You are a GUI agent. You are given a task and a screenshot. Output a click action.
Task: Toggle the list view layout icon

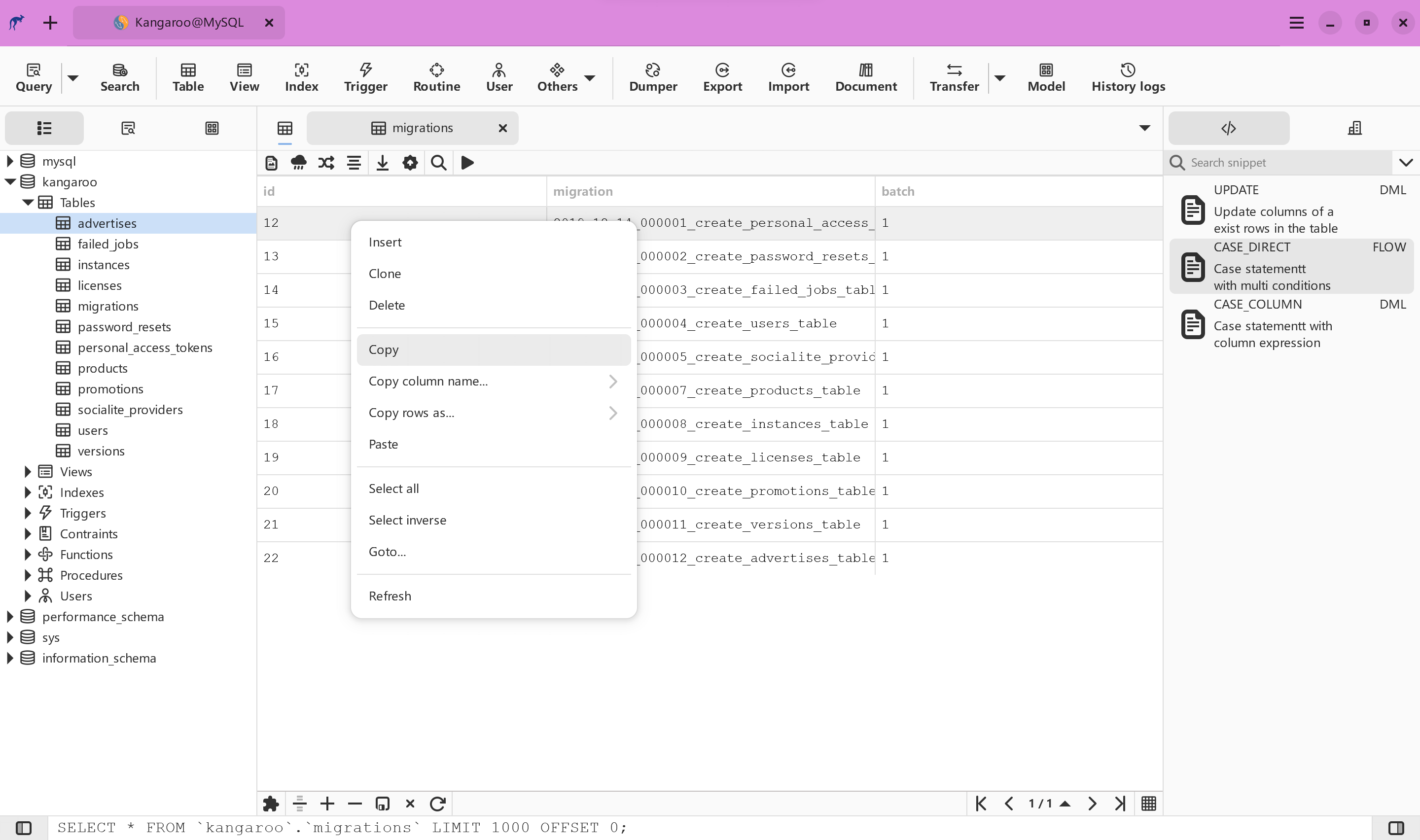pos(44,128)
